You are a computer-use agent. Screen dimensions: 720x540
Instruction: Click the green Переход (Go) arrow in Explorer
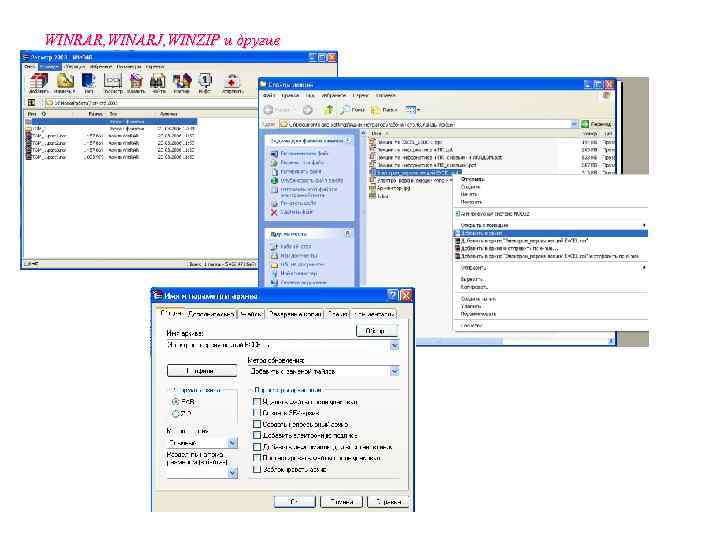coord(585,124)
